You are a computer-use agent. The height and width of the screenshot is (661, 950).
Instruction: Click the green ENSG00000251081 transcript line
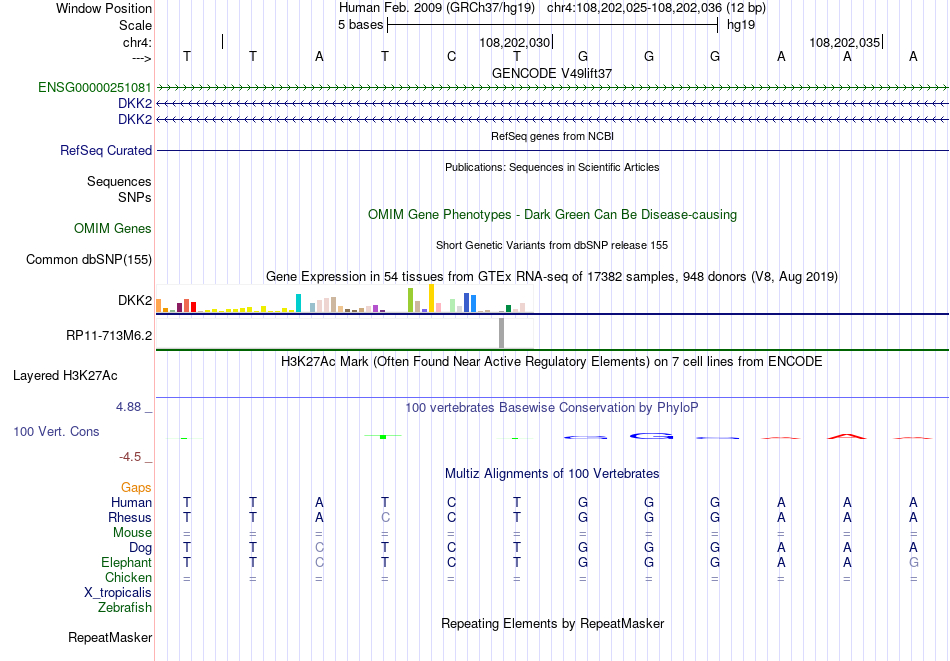552,88
